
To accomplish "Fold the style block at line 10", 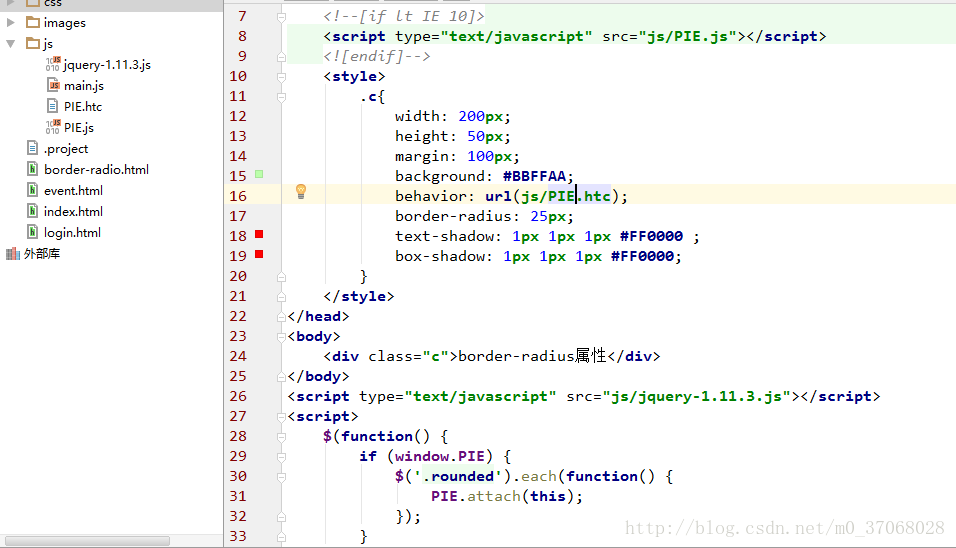I will pyautogui.click(x=281, y=77).
